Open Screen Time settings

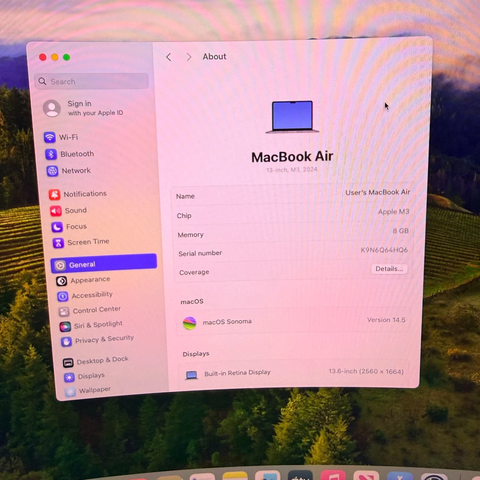81,242
